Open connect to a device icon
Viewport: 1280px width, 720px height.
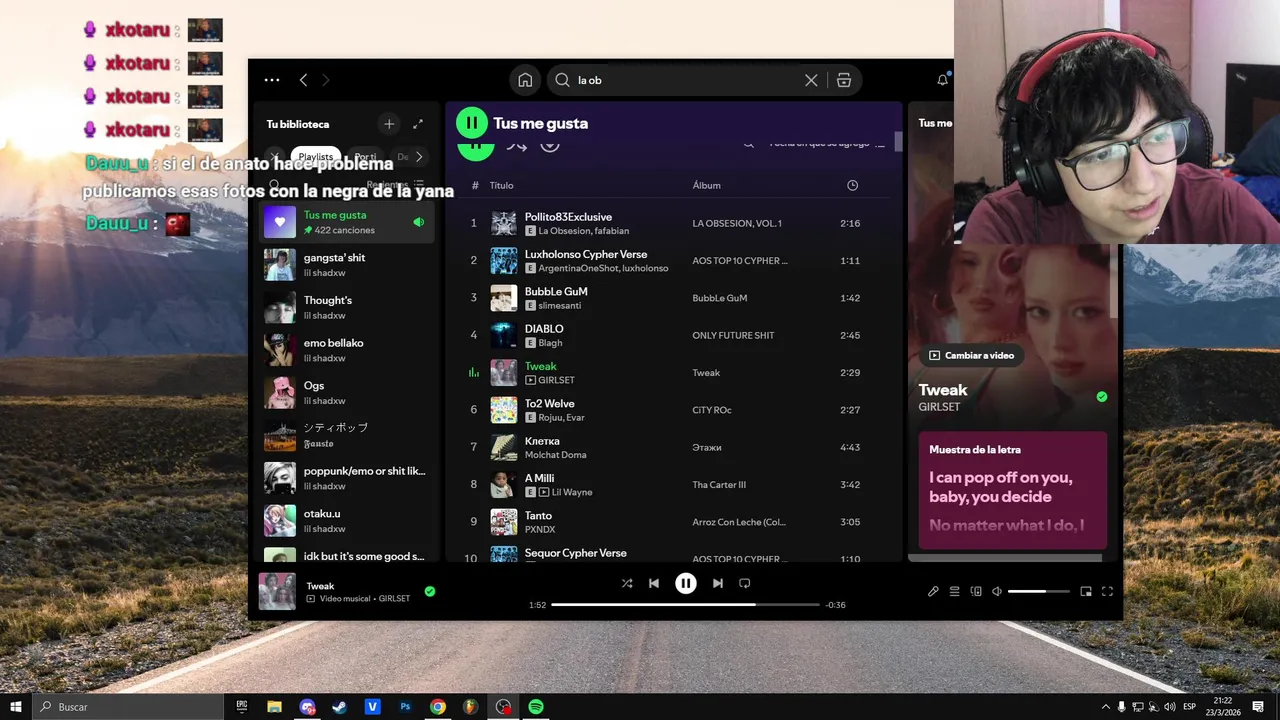click(976, 592)
